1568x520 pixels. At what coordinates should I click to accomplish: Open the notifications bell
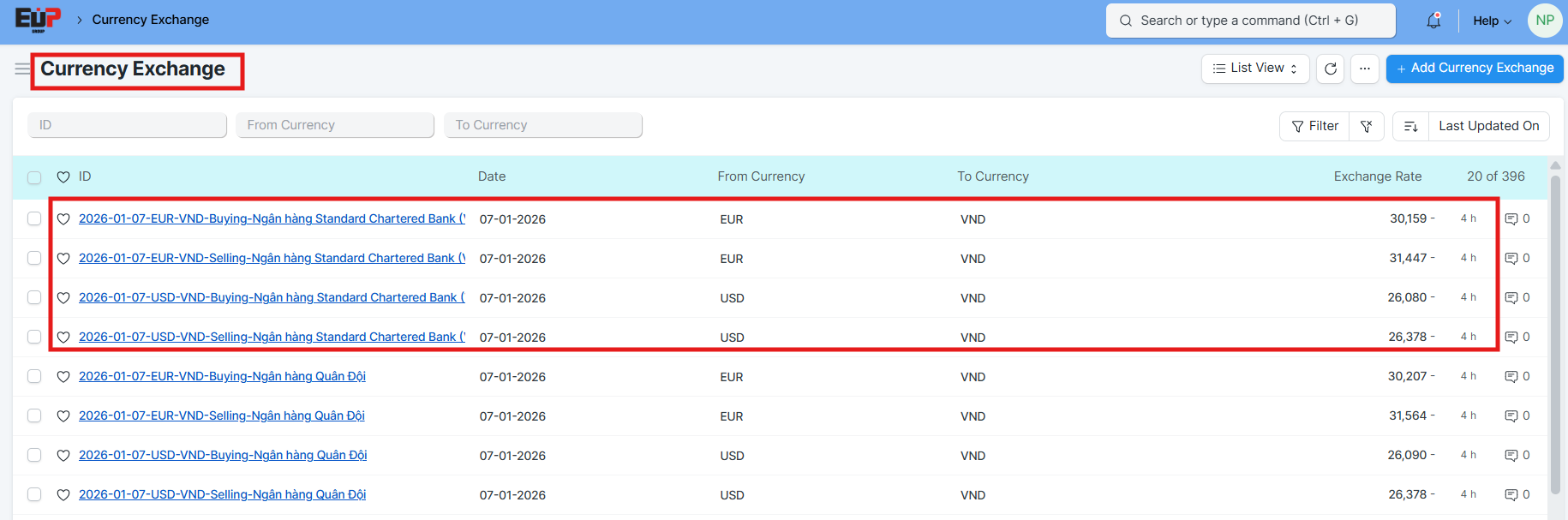[x=1433, y=21]
